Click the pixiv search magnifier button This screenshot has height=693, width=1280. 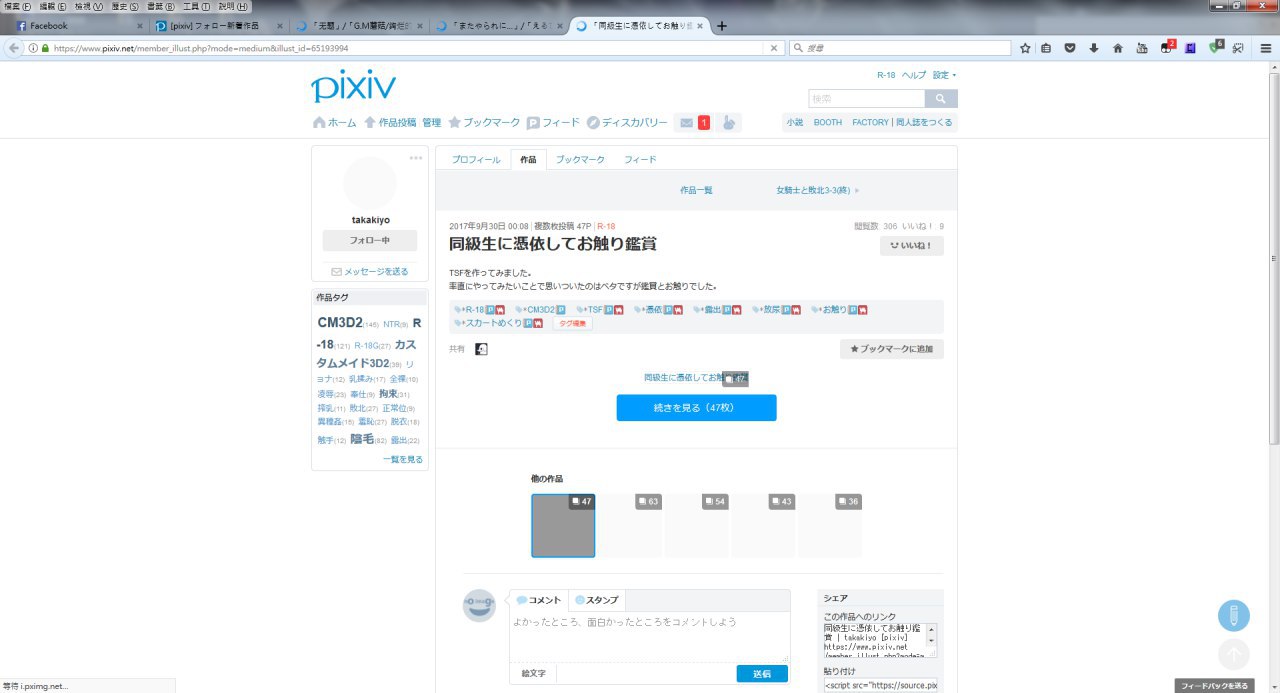[x=941, y=99]
